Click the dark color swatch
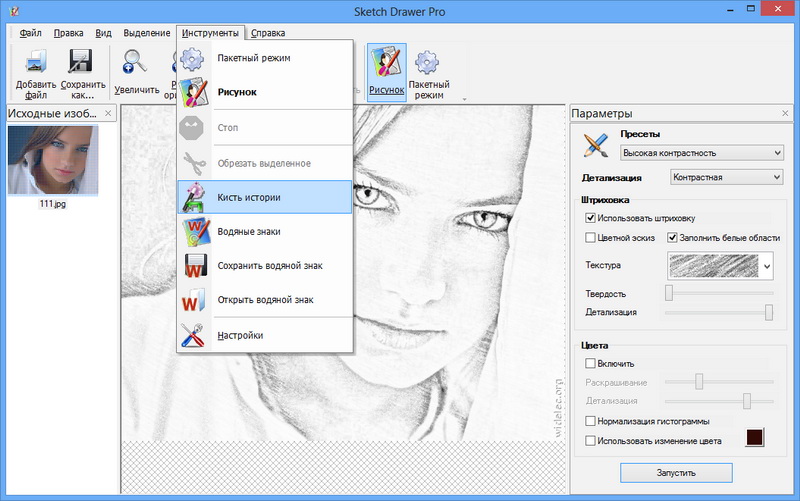The width and height of the screenshot is (800, 501). pyautogui.click(x=755, y=438)
